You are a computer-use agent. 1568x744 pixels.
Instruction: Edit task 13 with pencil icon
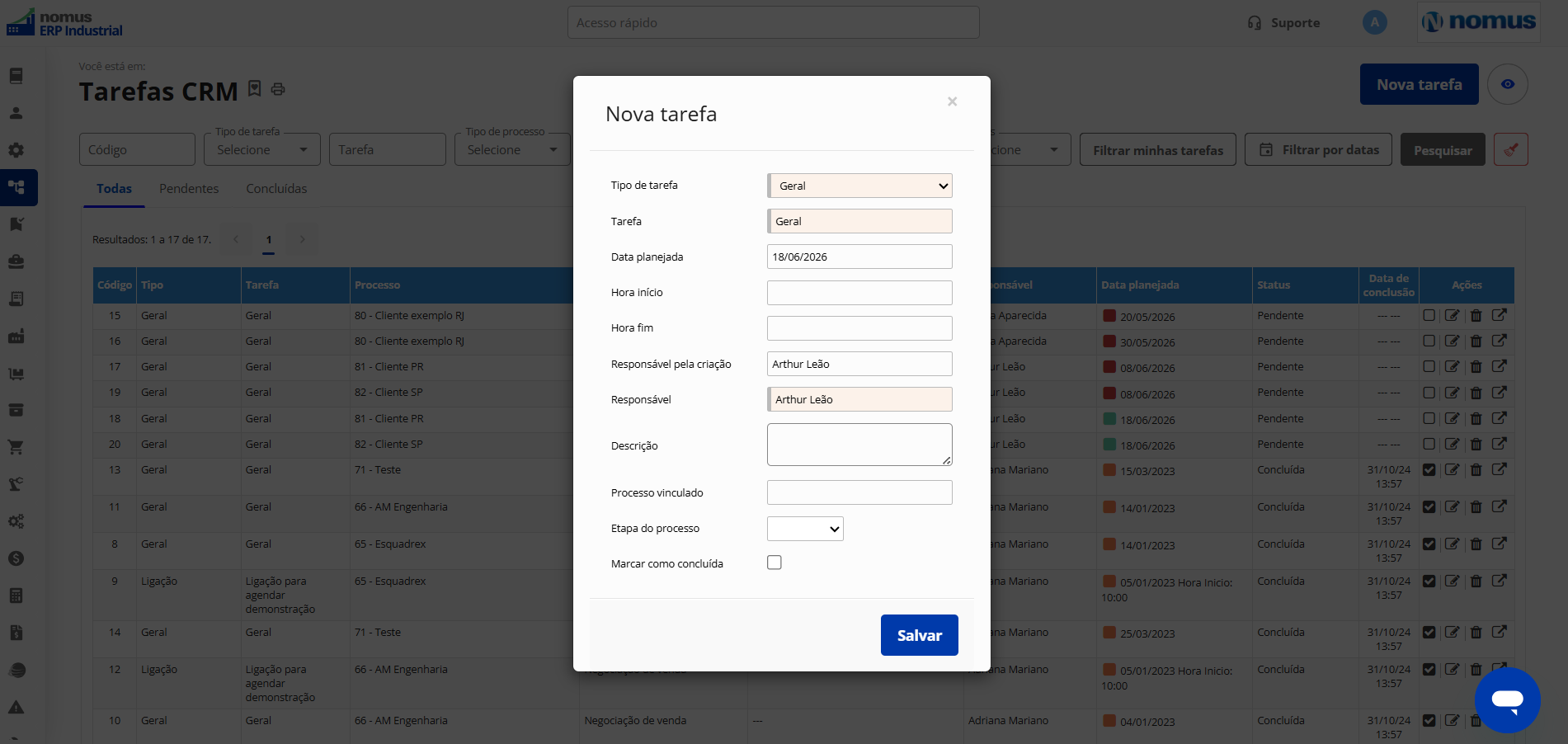(x=1453, y=469)
